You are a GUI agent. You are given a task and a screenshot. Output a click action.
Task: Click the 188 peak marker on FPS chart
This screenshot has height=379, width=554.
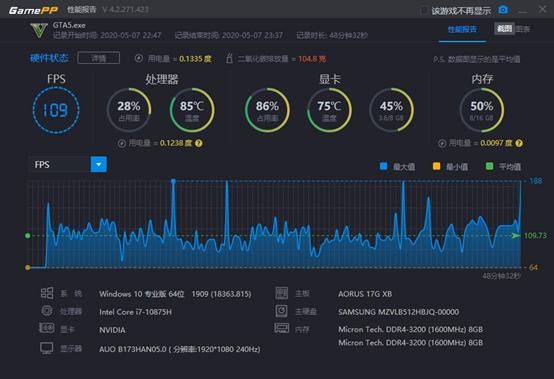[173, 181]
